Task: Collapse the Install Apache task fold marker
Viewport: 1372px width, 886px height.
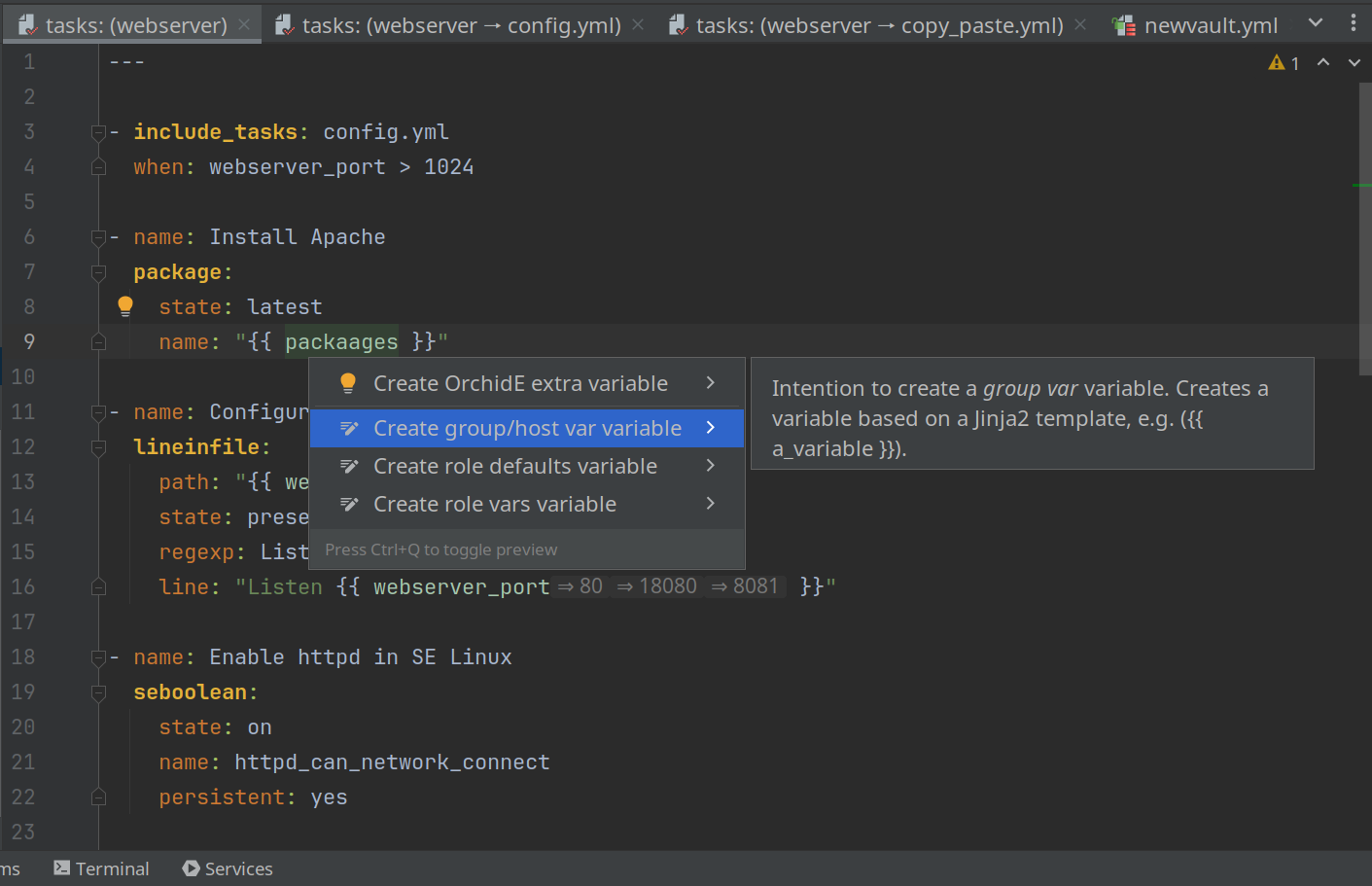Action: point(98,237)
